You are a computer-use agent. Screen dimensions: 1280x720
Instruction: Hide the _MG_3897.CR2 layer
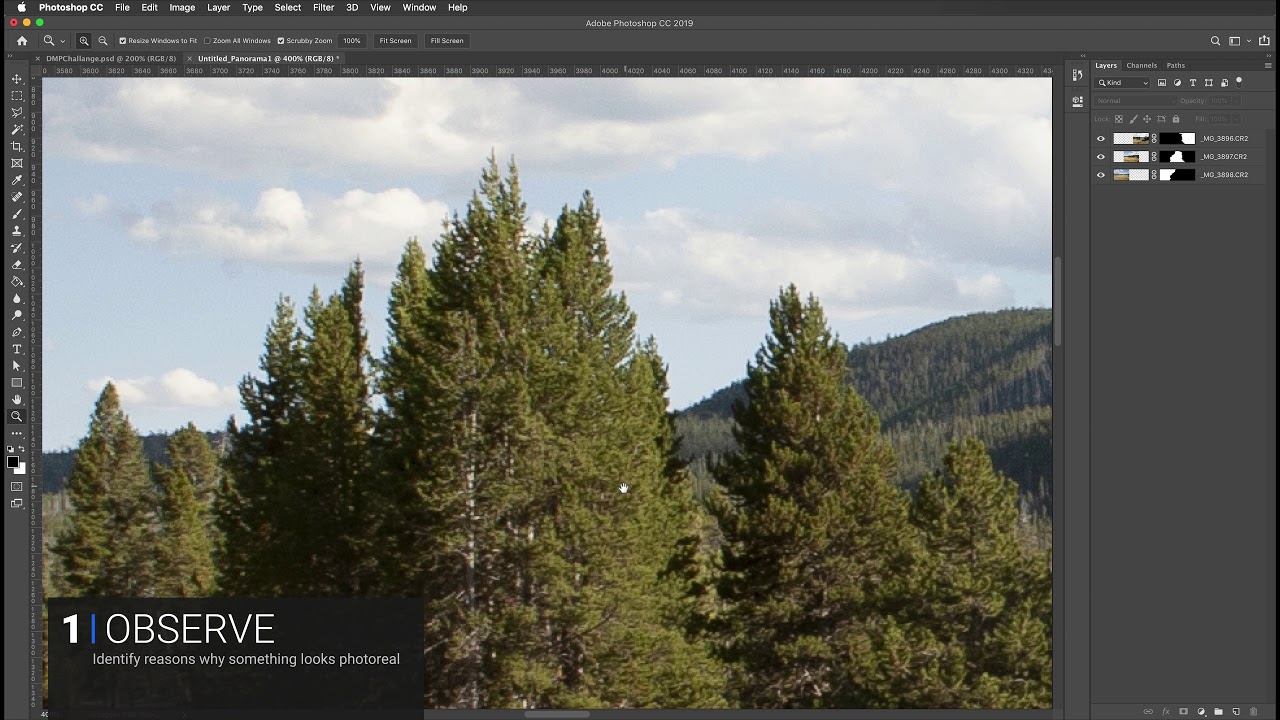(x=1101, y=157)
